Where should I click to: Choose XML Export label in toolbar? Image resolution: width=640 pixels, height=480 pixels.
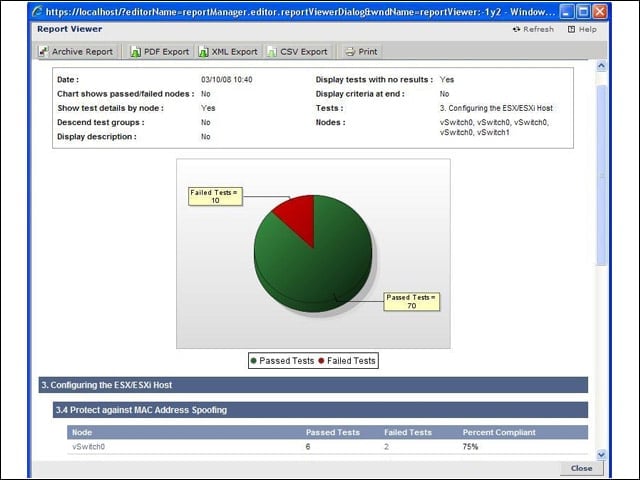coord(234,52)
